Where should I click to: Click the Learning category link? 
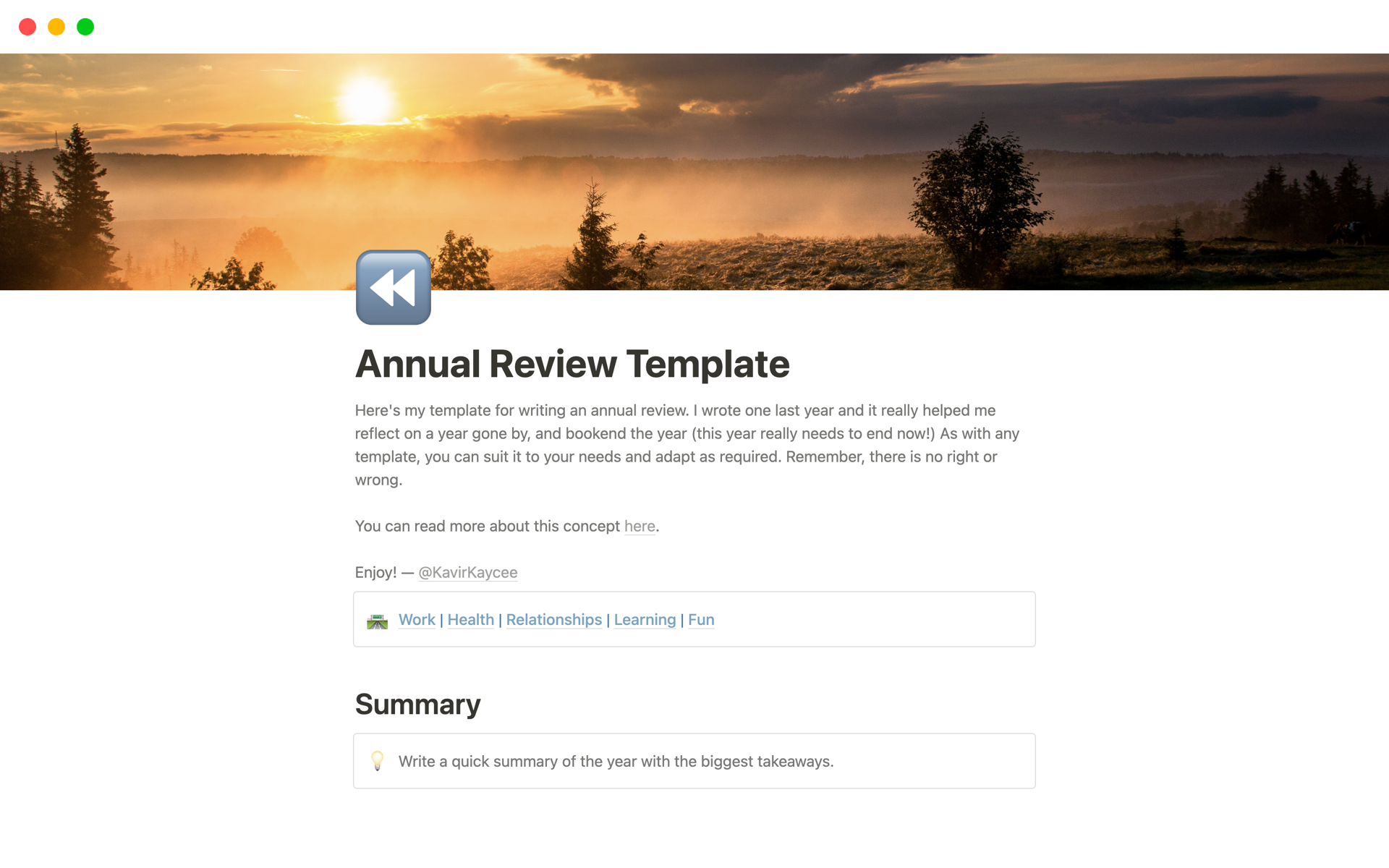click(644, 619)
